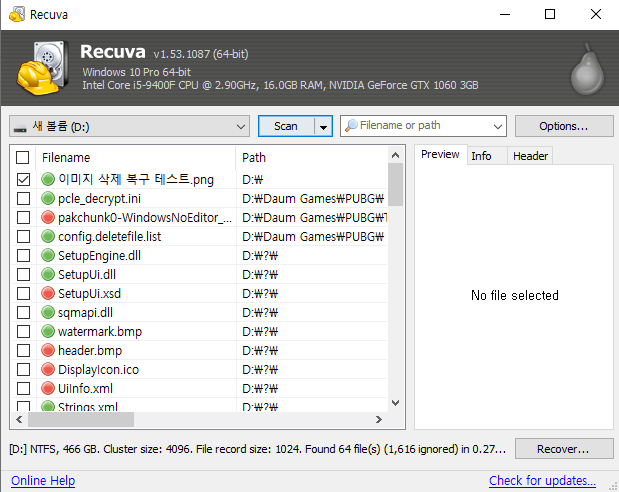
Task: Click the green status dot of SetupUi.dll
Action: coord(48,274)
